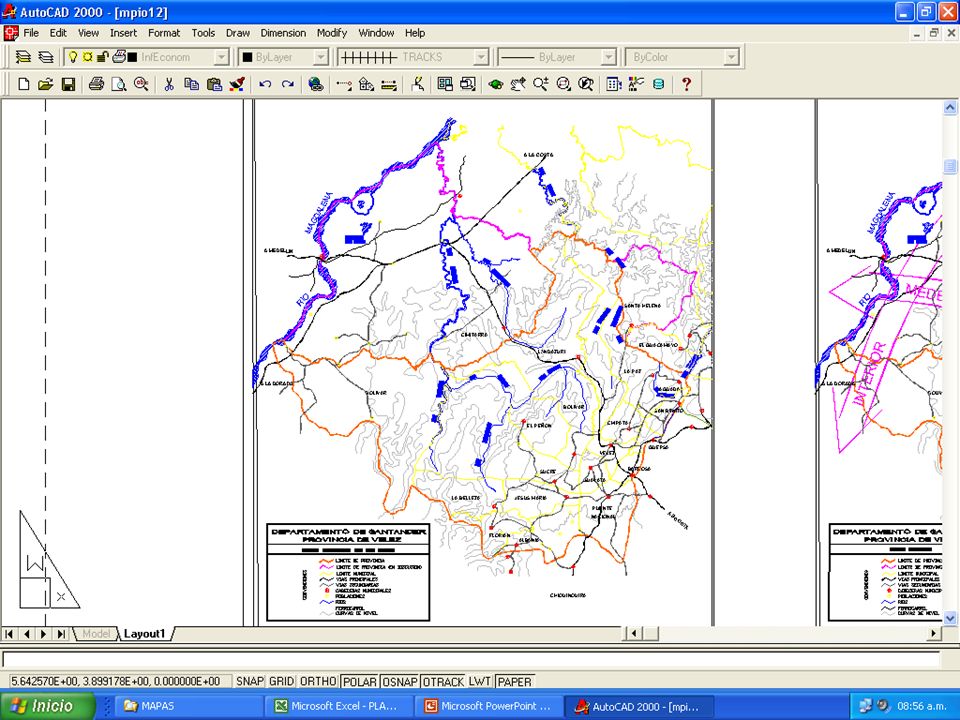Select the Layout1 tab
Viewport: 960px width, 720px height.
coord(144,634)
